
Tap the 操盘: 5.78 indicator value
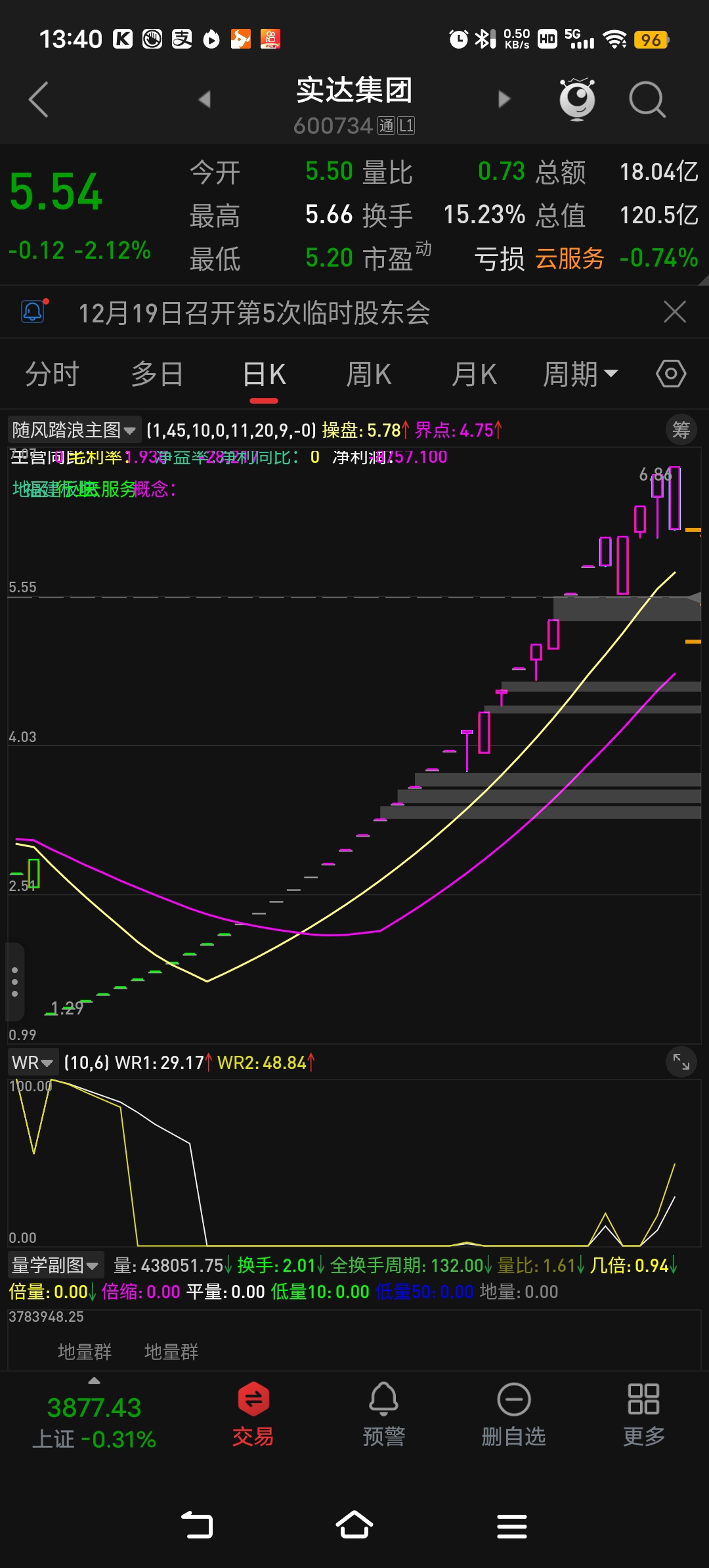coord(366,430)
